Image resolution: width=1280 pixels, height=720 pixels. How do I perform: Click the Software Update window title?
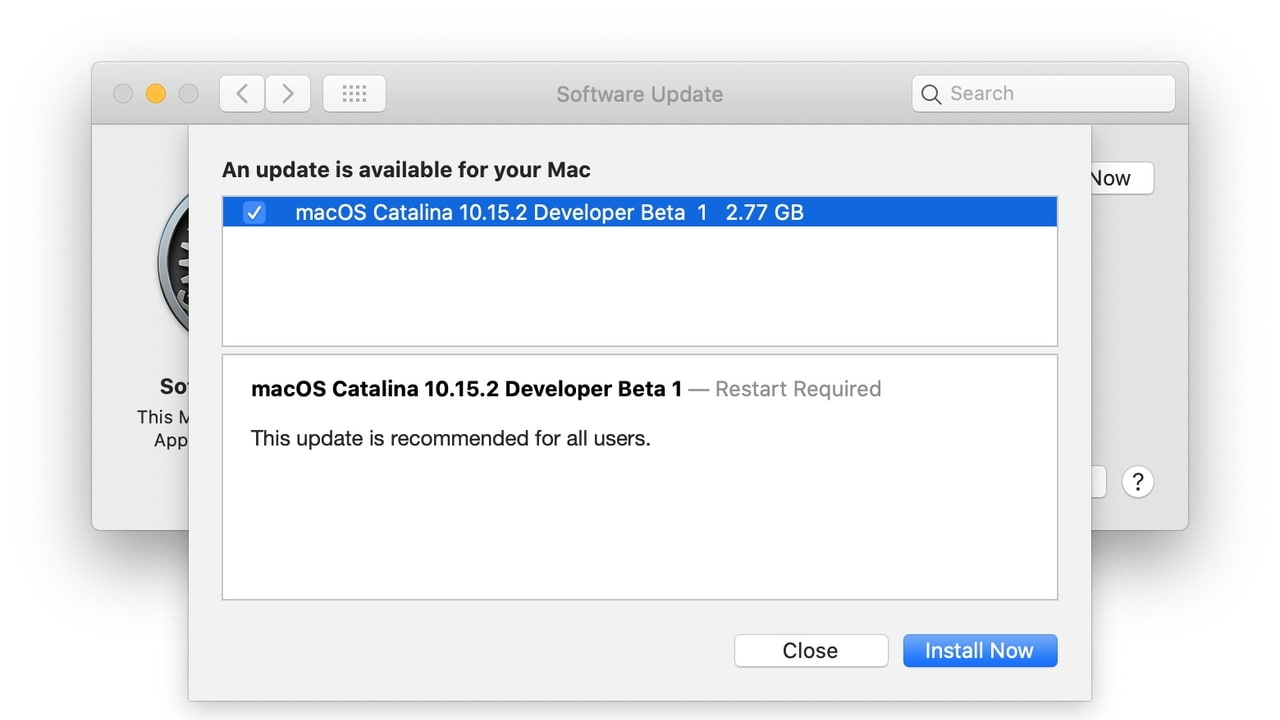(x=640, y=94)
